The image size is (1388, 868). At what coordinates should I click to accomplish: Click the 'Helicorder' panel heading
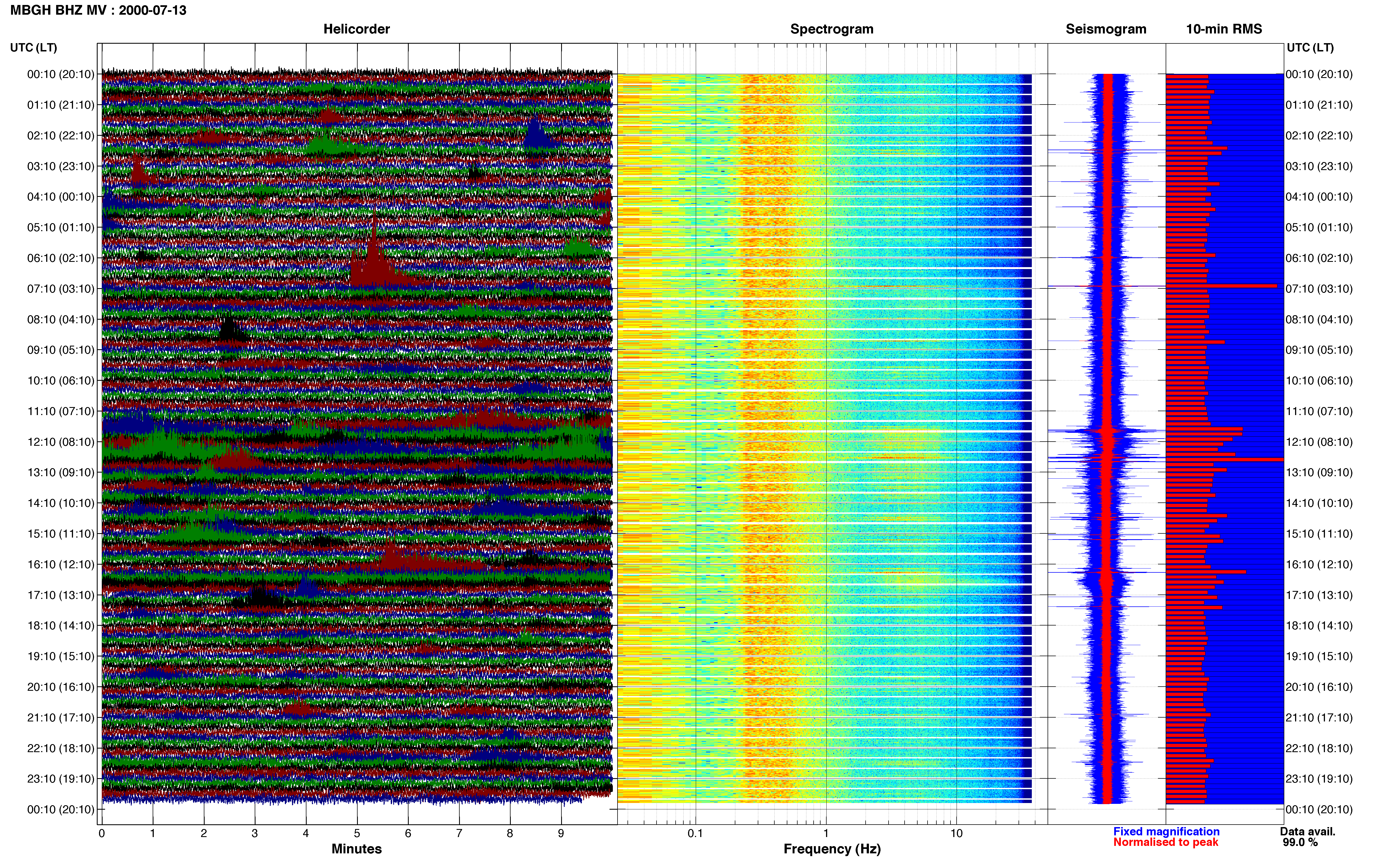[356, 29]
